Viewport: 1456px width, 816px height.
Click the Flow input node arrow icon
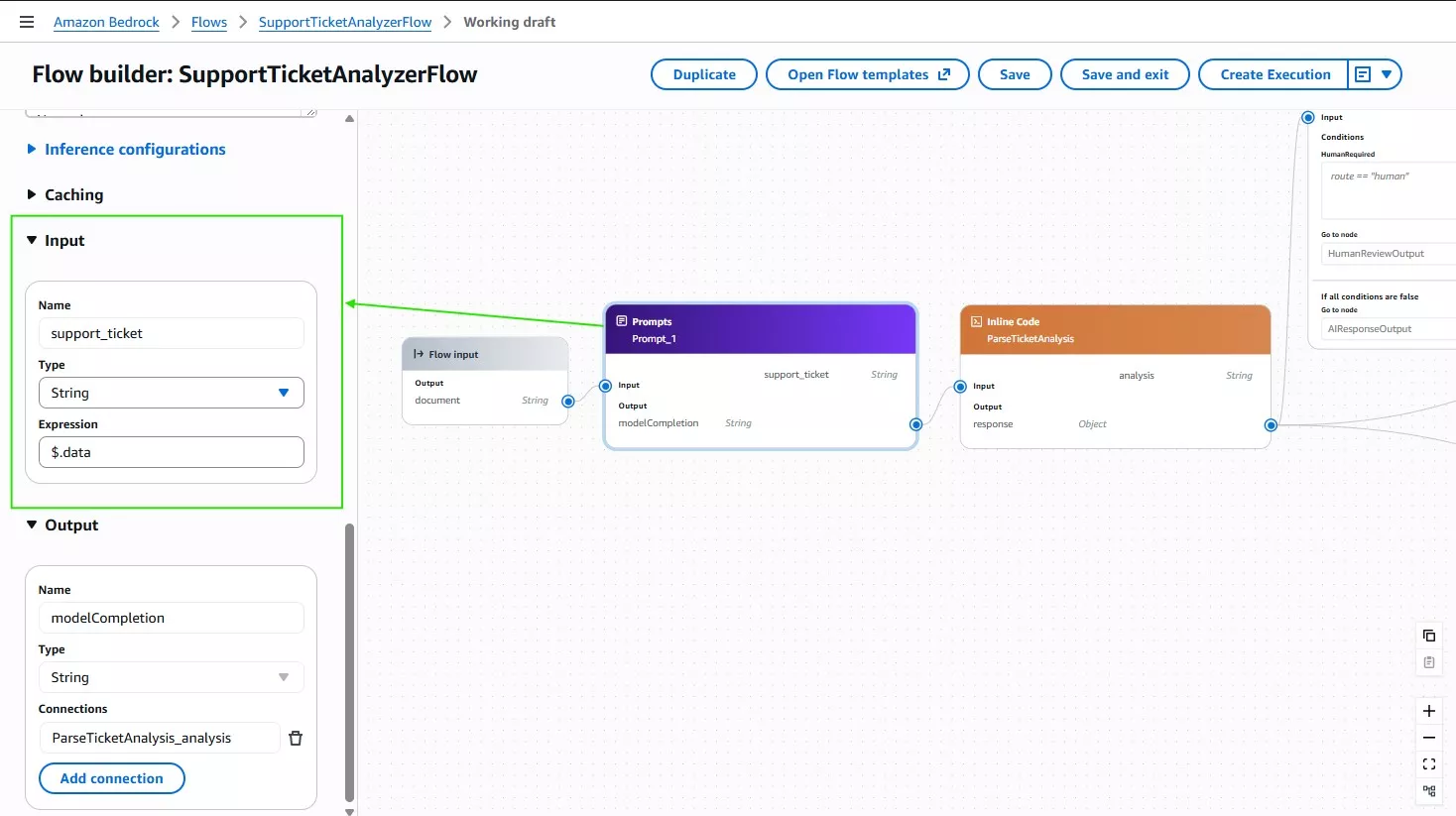[419, 354]
